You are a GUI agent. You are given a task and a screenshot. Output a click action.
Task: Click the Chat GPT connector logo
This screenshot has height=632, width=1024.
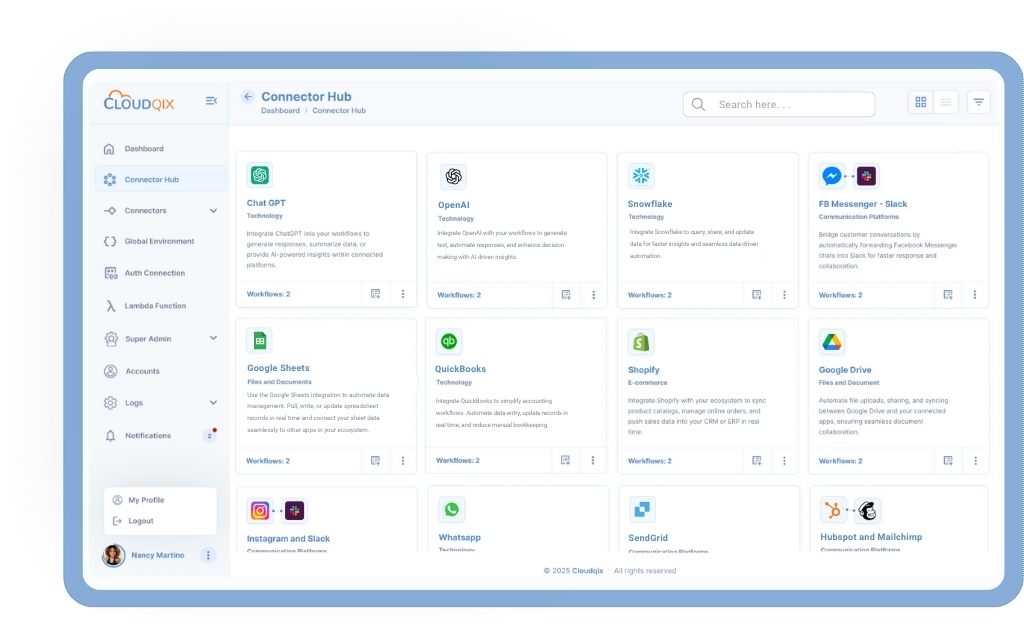260,175
